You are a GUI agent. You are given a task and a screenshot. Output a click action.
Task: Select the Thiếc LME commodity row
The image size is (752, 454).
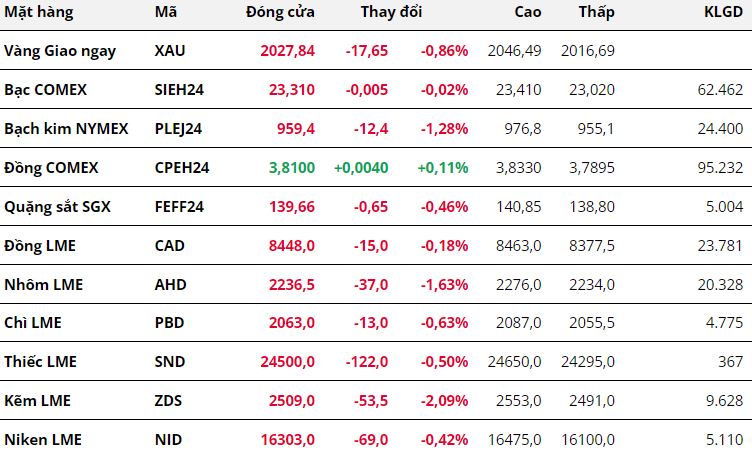point(40,362)
